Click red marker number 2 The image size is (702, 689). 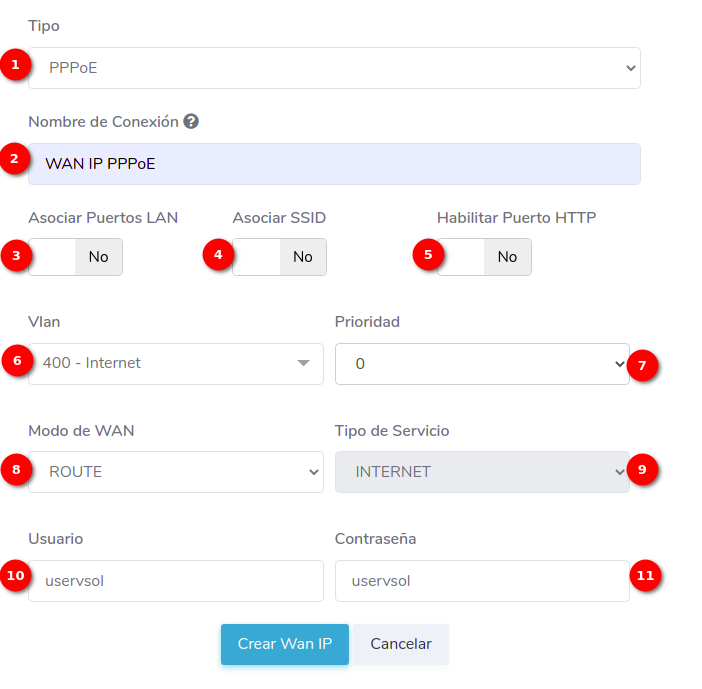(x=15, y=158)
